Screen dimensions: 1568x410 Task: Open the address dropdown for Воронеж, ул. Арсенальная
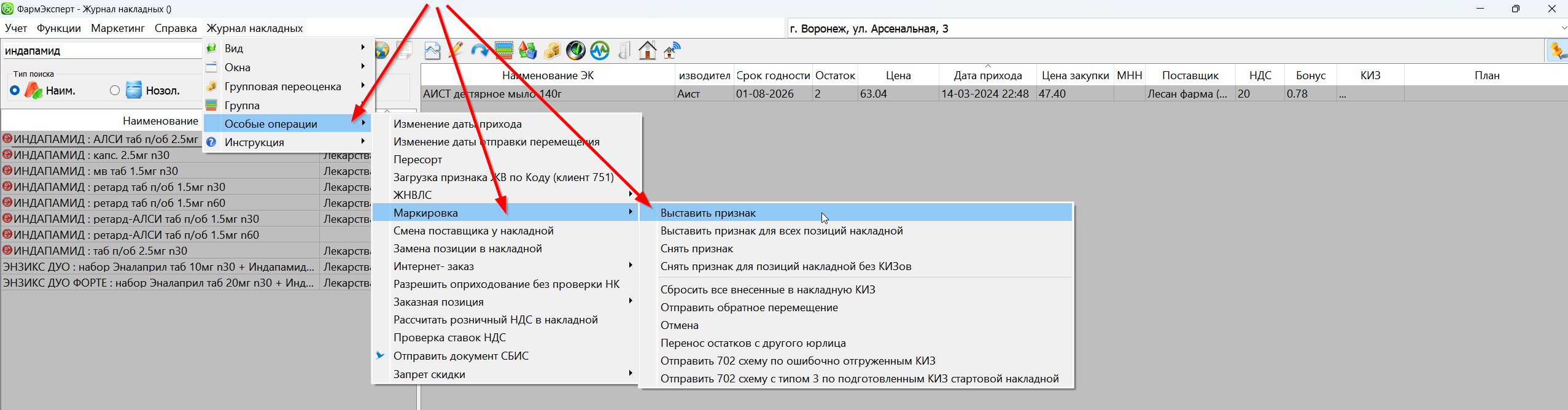[x=1562, y=28]
